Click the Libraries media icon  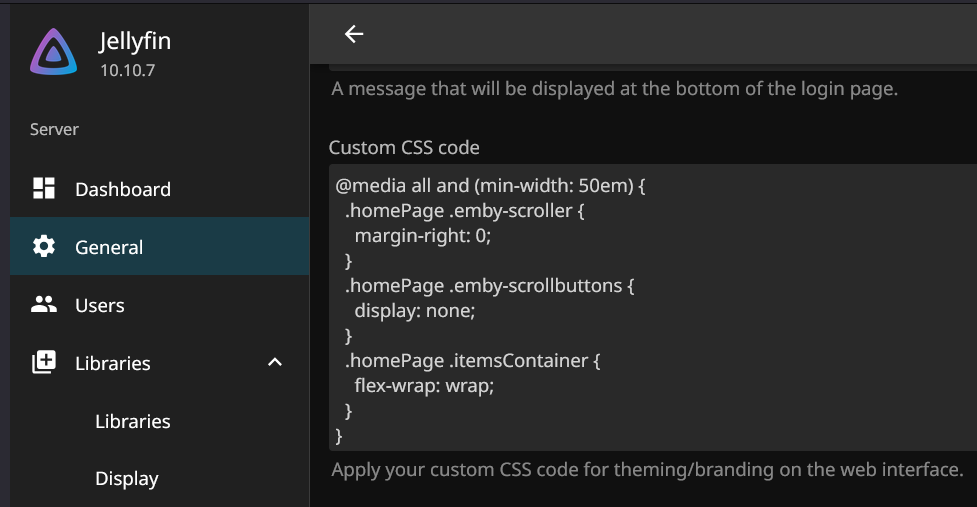[x=44, y=363]
